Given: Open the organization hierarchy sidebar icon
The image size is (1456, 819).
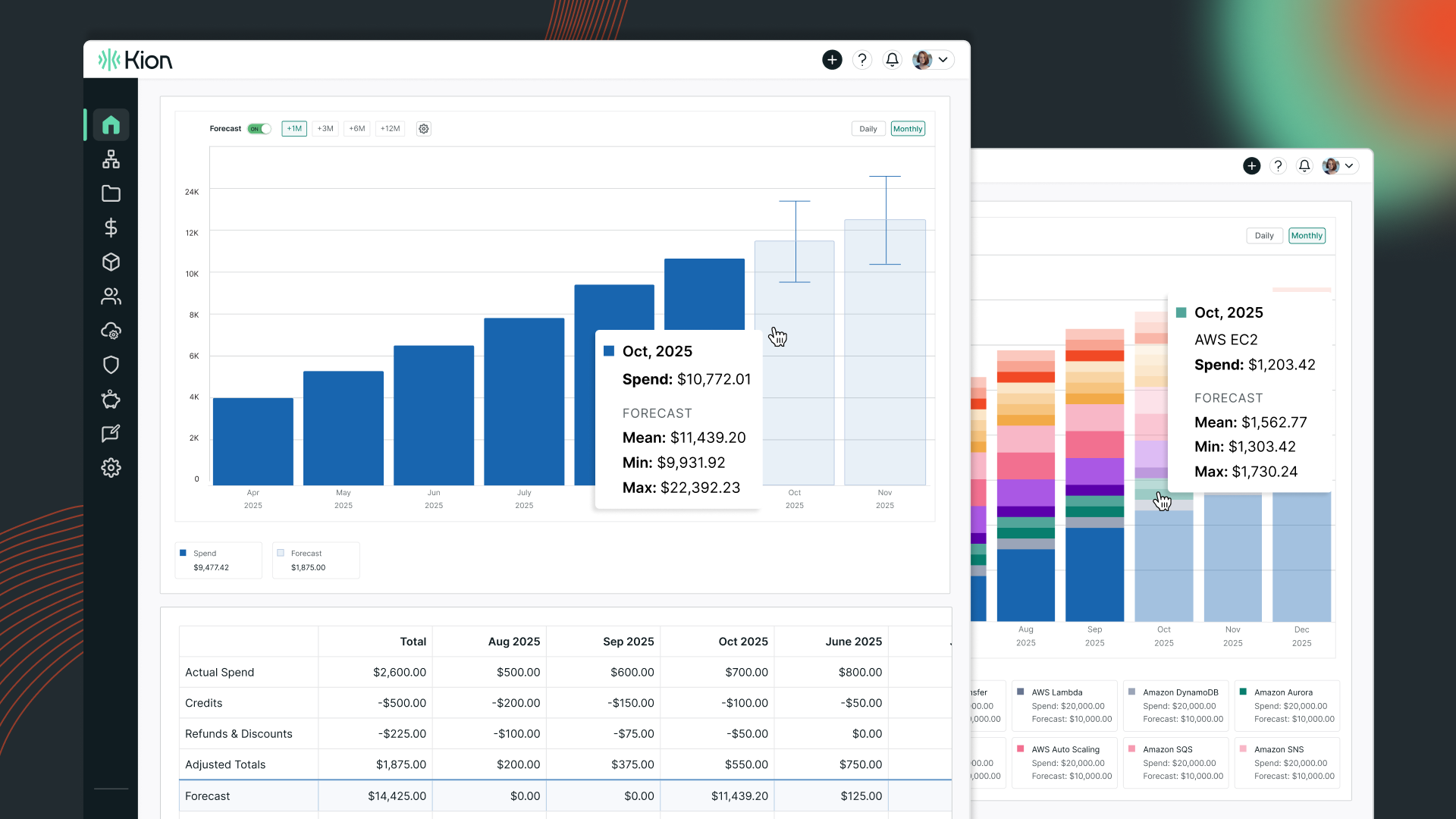Looking at the screenshot, I should pos(111,159).
